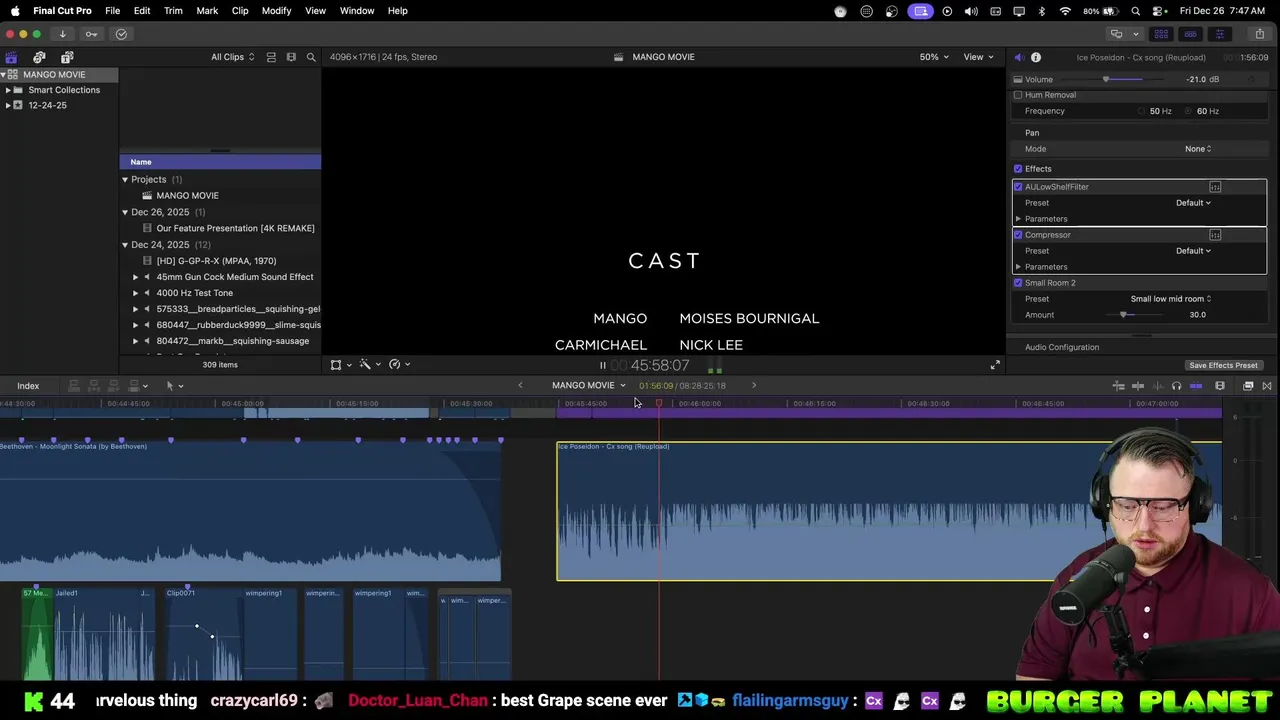Open the Window menu
Screen dimensions: 1280x720
[357, 11]
